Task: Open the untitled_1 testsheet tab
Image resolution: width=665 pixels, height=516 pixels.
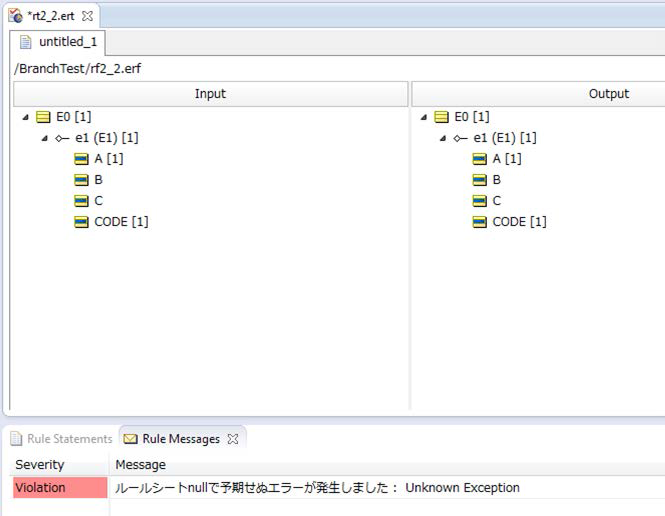Action: click(59, 42)
